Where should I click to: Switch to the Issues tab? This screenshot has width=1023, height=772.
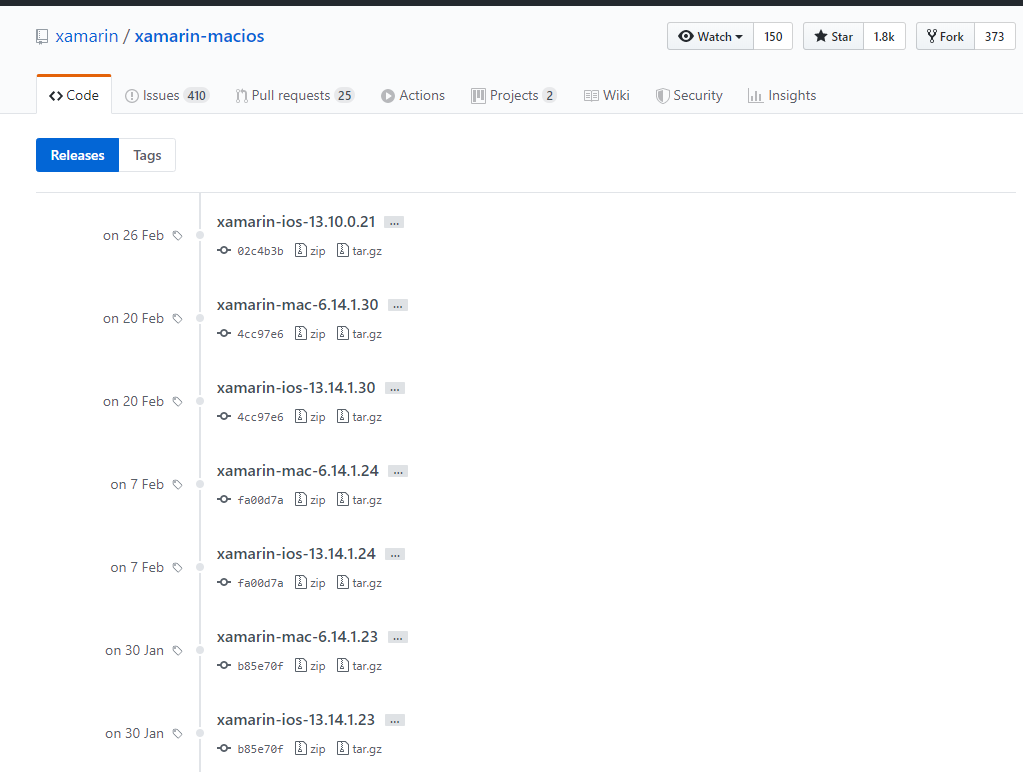[x=166, y=95]
